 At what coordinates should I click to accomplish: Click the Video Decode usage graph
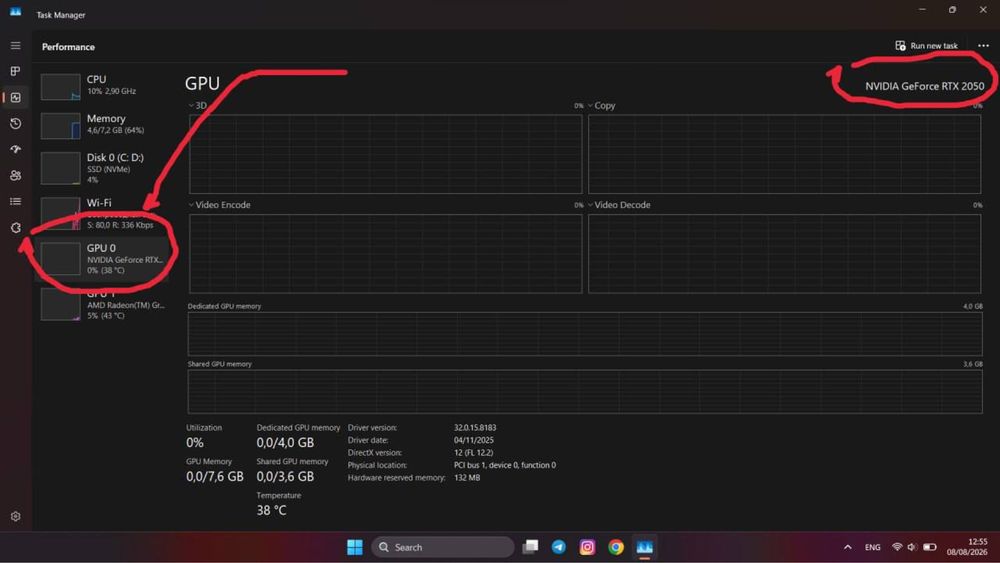[784, 254]
